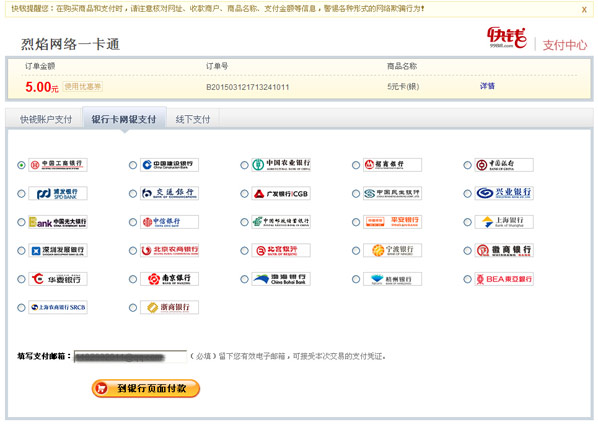Pick the 兴业银行 logo
This screenshot has height=427, width=598.
pyautogui.click(x=504, y=193)
